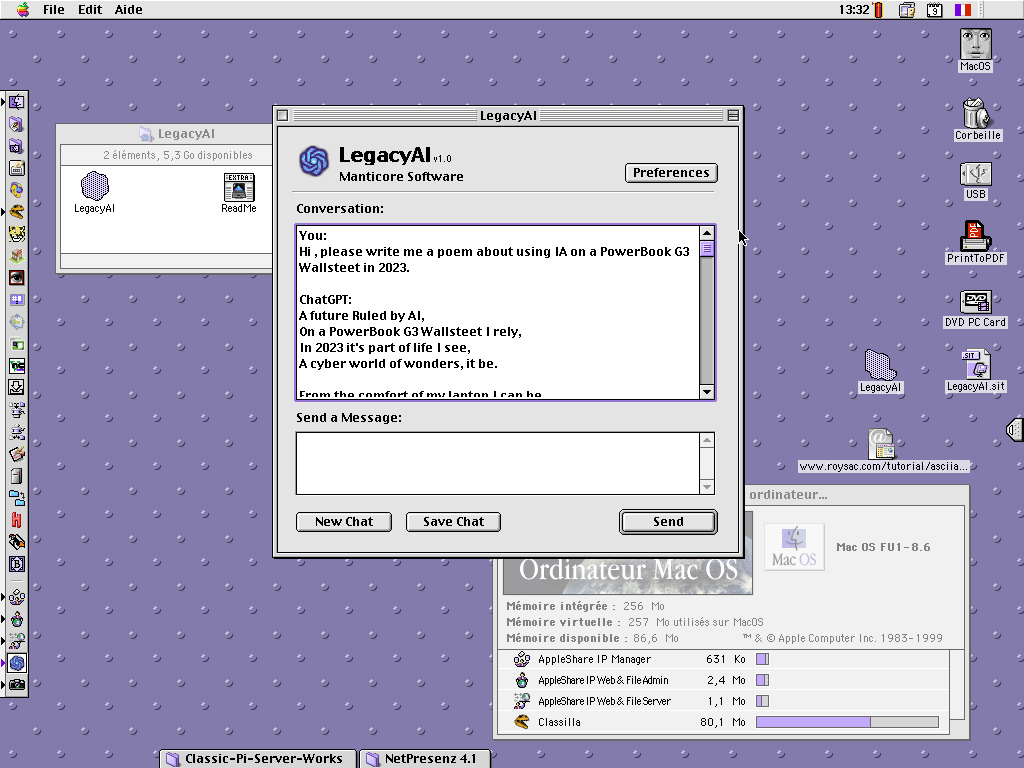Click the calendar icon in menu bar

point(935,10)
